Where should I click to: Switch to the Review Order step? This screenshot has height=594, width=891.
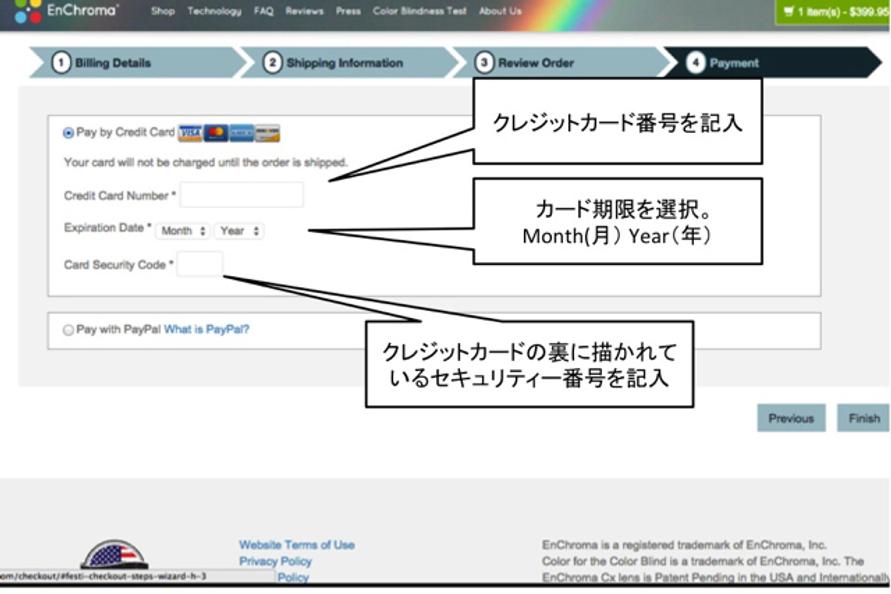tap(535, 63)
